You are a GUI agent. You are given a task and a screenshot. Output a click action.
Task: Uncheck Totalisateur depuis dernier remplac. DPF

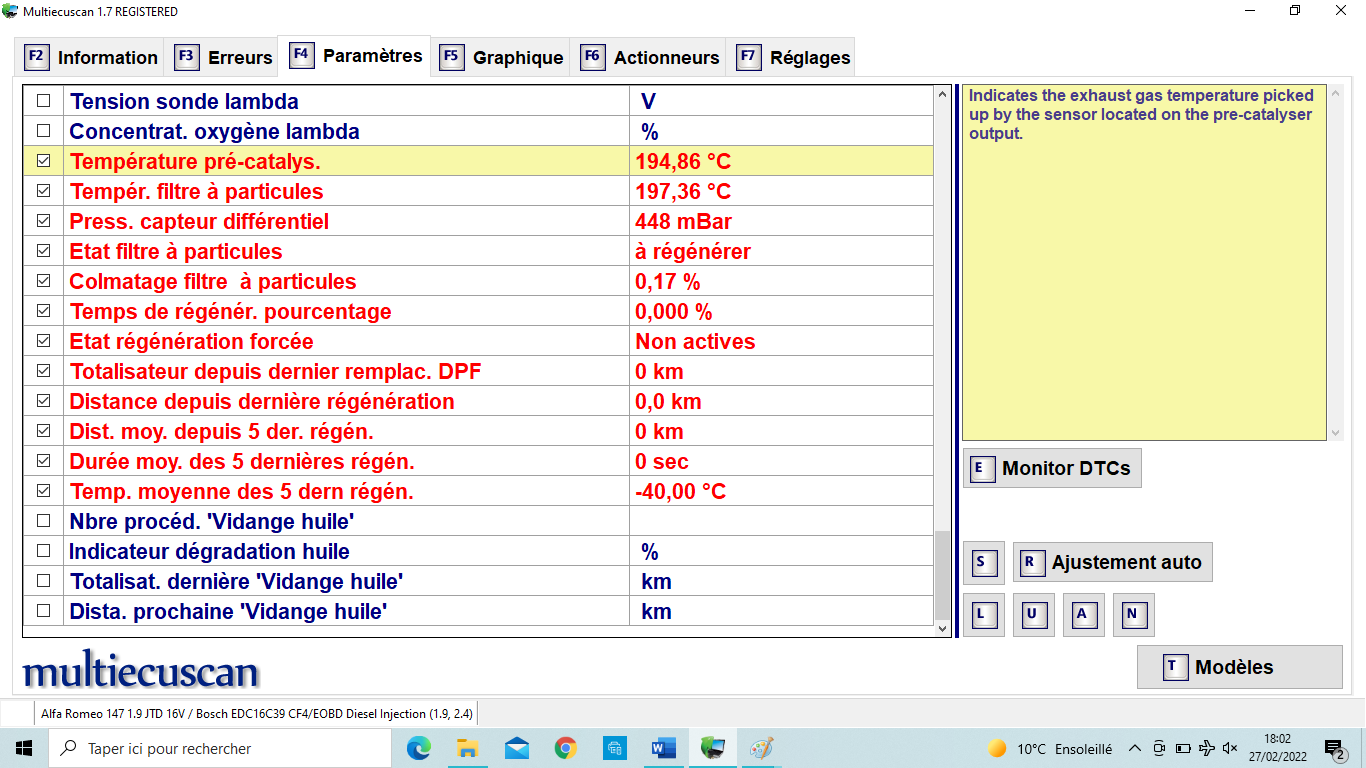coord(43,371)
